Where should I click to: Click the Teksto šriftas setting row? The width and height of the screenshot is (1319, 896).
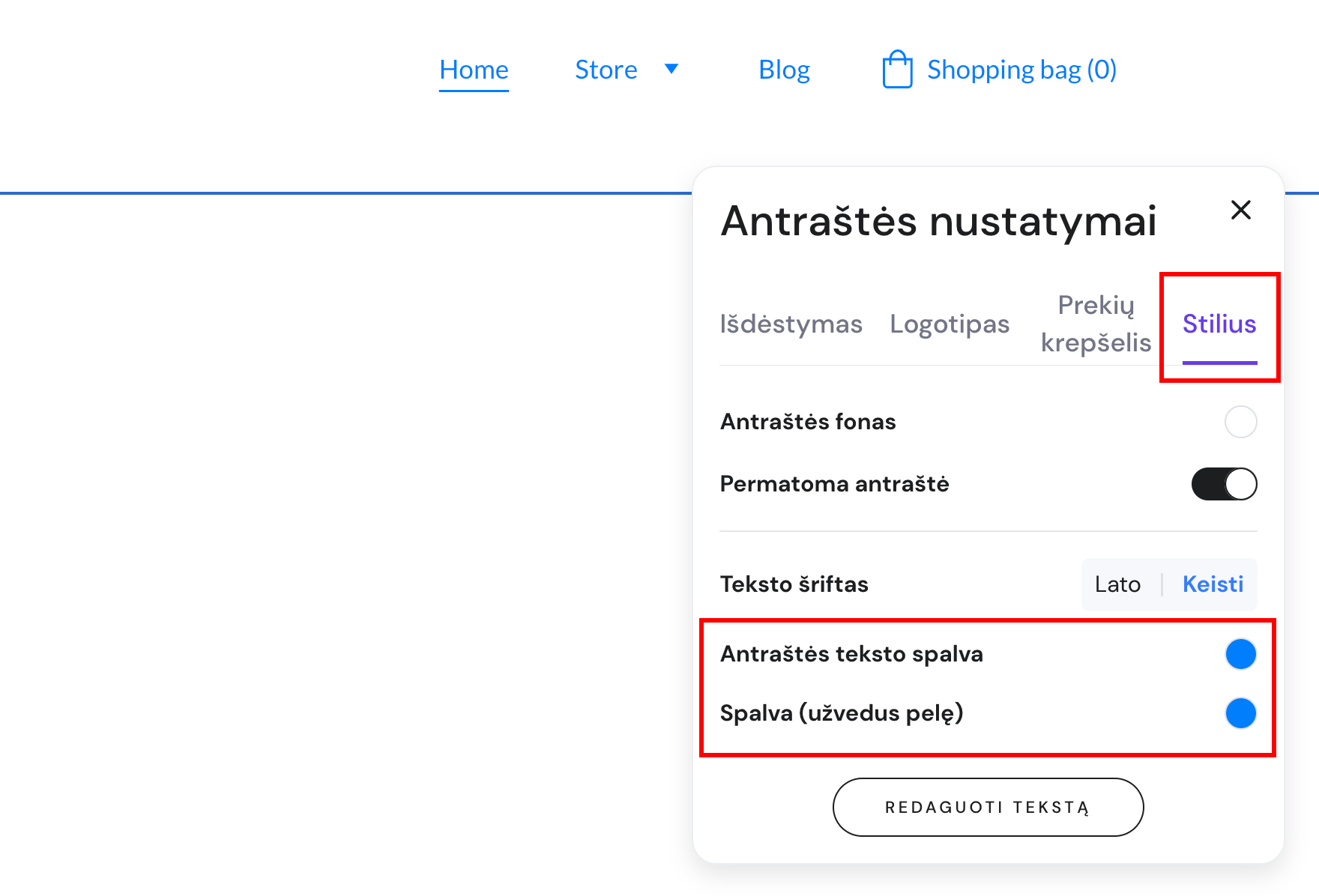point(794,584)
